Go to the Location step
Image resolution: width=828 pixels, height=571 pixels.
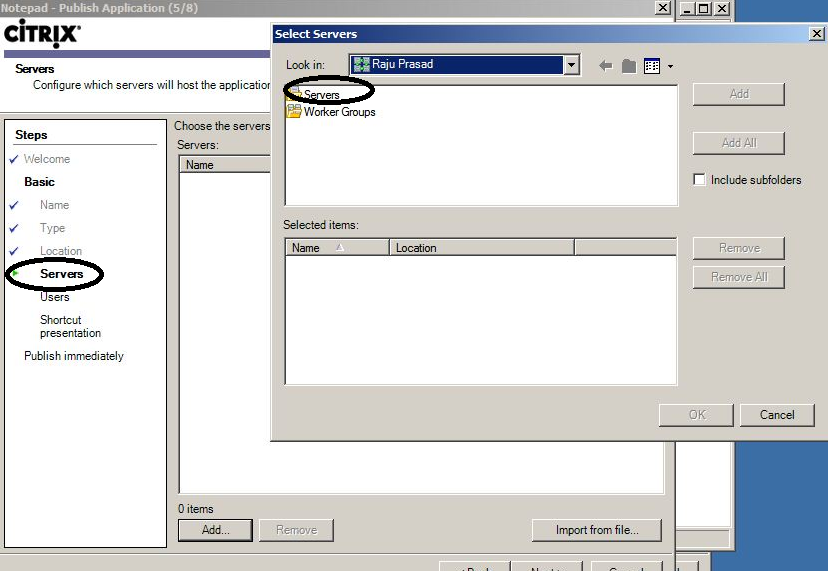point(61,251)
